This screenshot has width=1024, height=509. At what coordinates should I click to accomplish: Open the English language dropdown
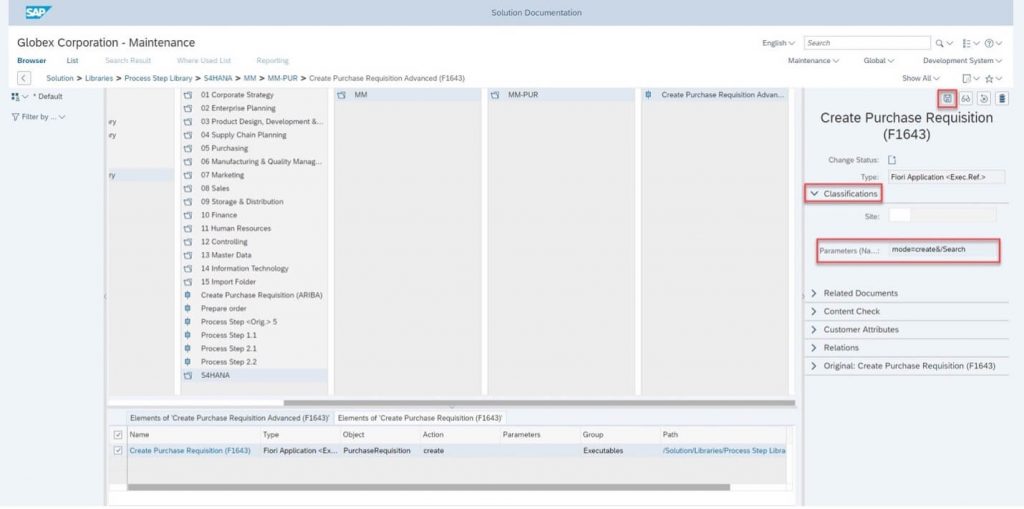point(778,43)
